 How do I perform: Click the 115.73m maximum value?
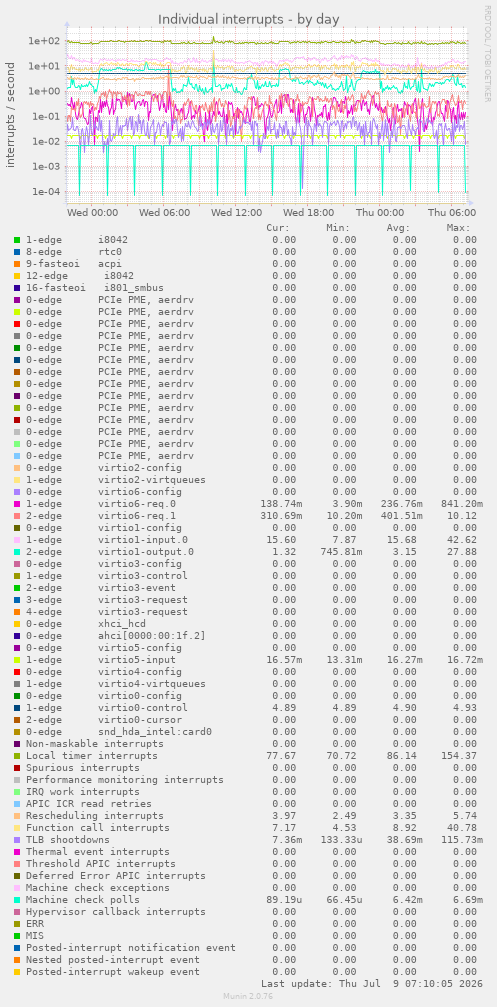coord(462,839)
